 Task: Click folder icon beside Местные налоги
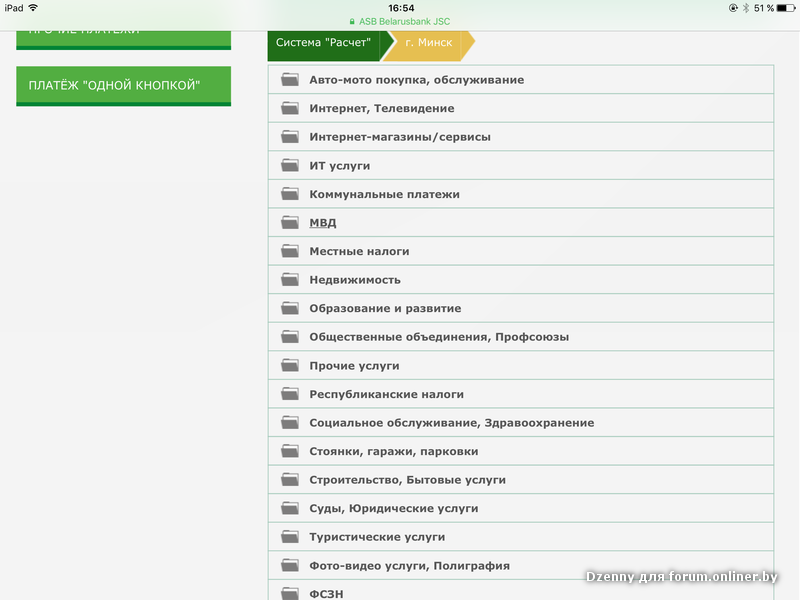coord(290,251)
